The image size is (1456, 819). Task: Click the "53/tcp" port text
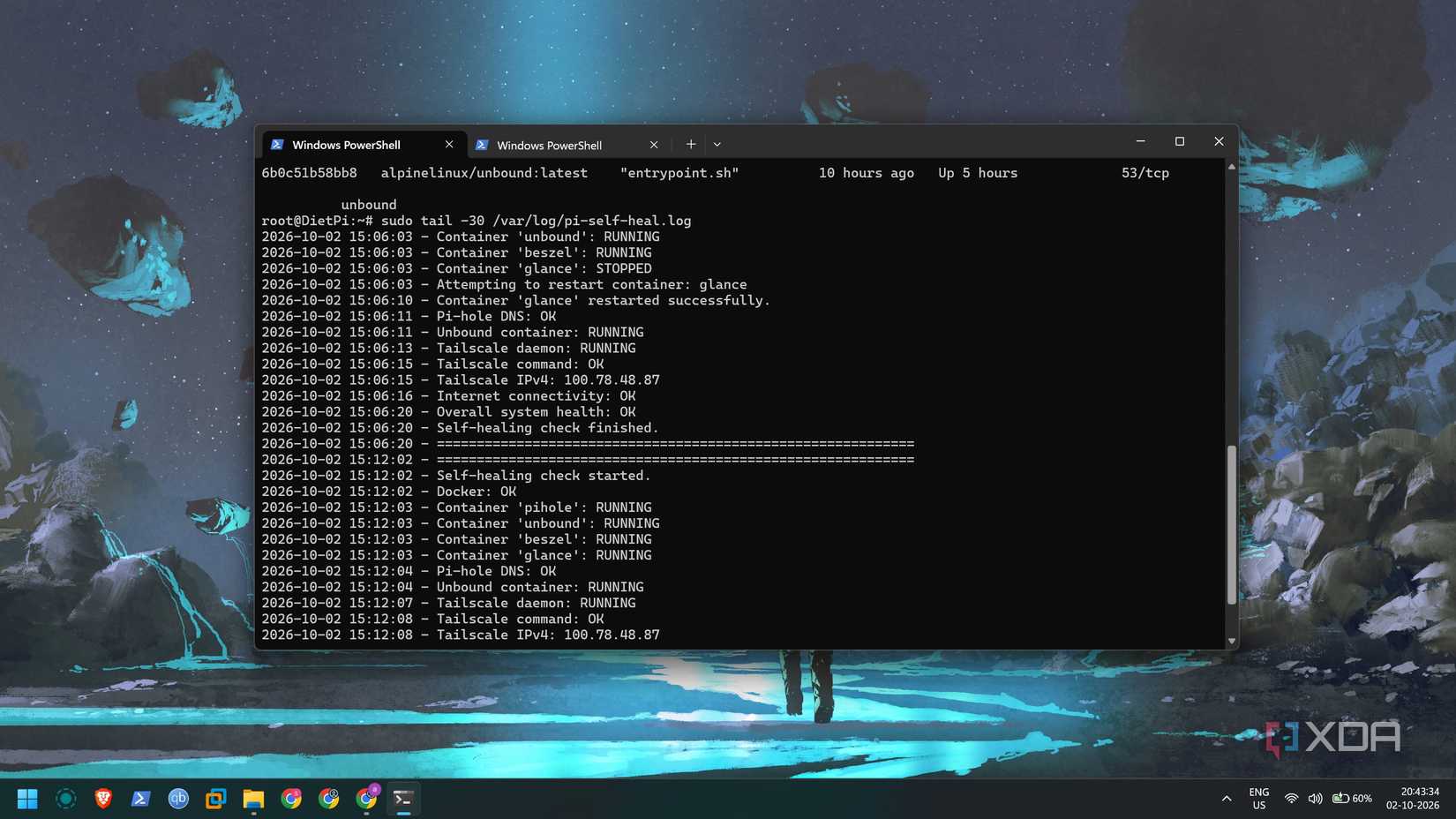coord(1145,173)
